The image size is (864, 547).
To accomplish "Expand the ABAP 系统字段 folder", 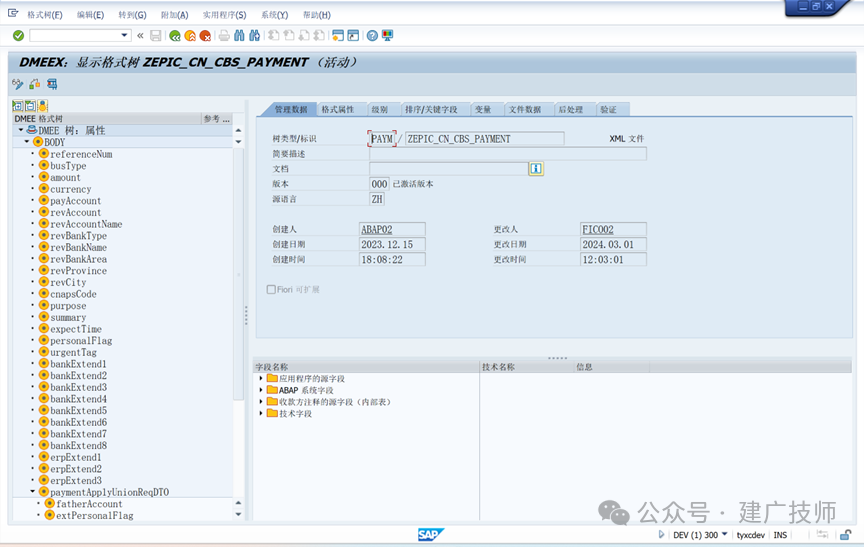I will click(x=261, y=390).
